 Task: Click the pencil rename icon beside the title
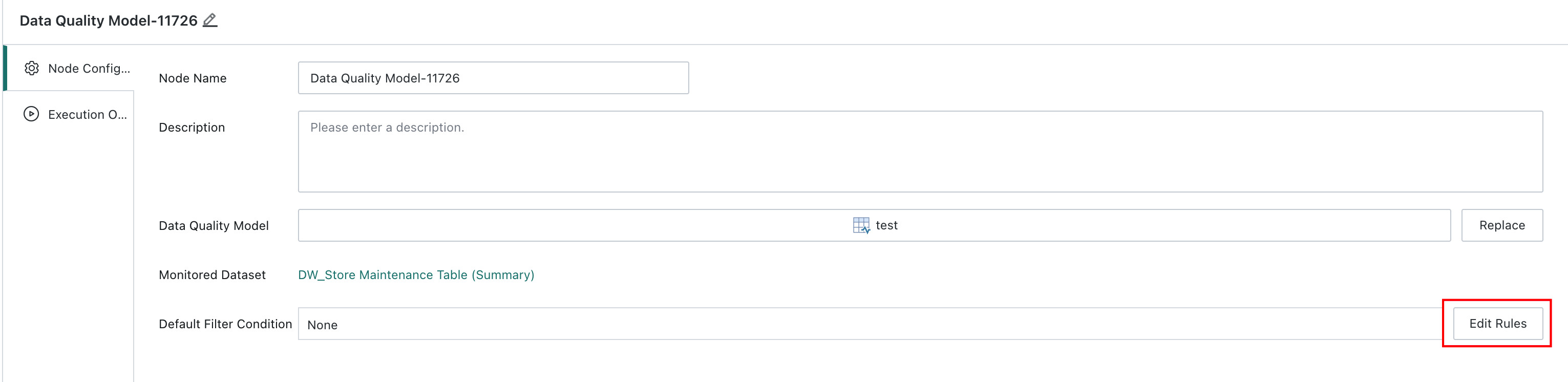tap(210, 20)
